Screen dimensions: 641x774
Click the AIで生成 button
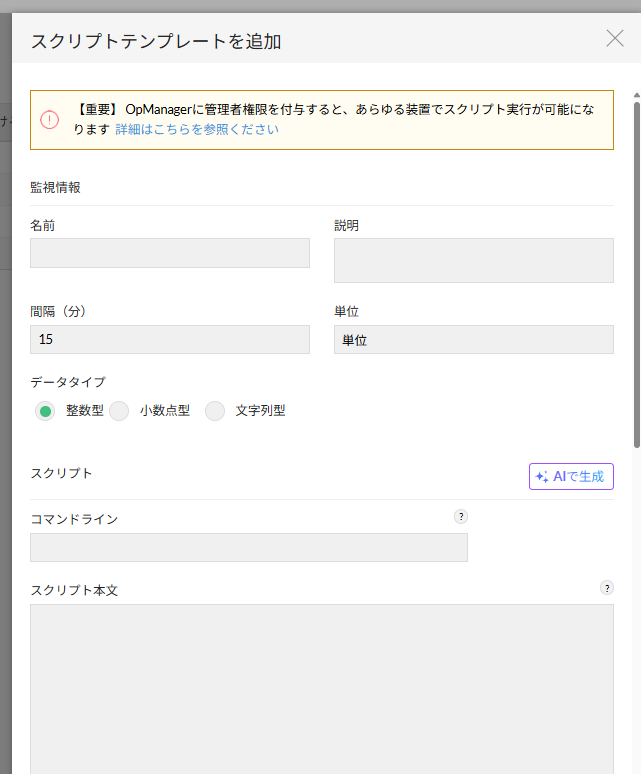click(571, 476)
